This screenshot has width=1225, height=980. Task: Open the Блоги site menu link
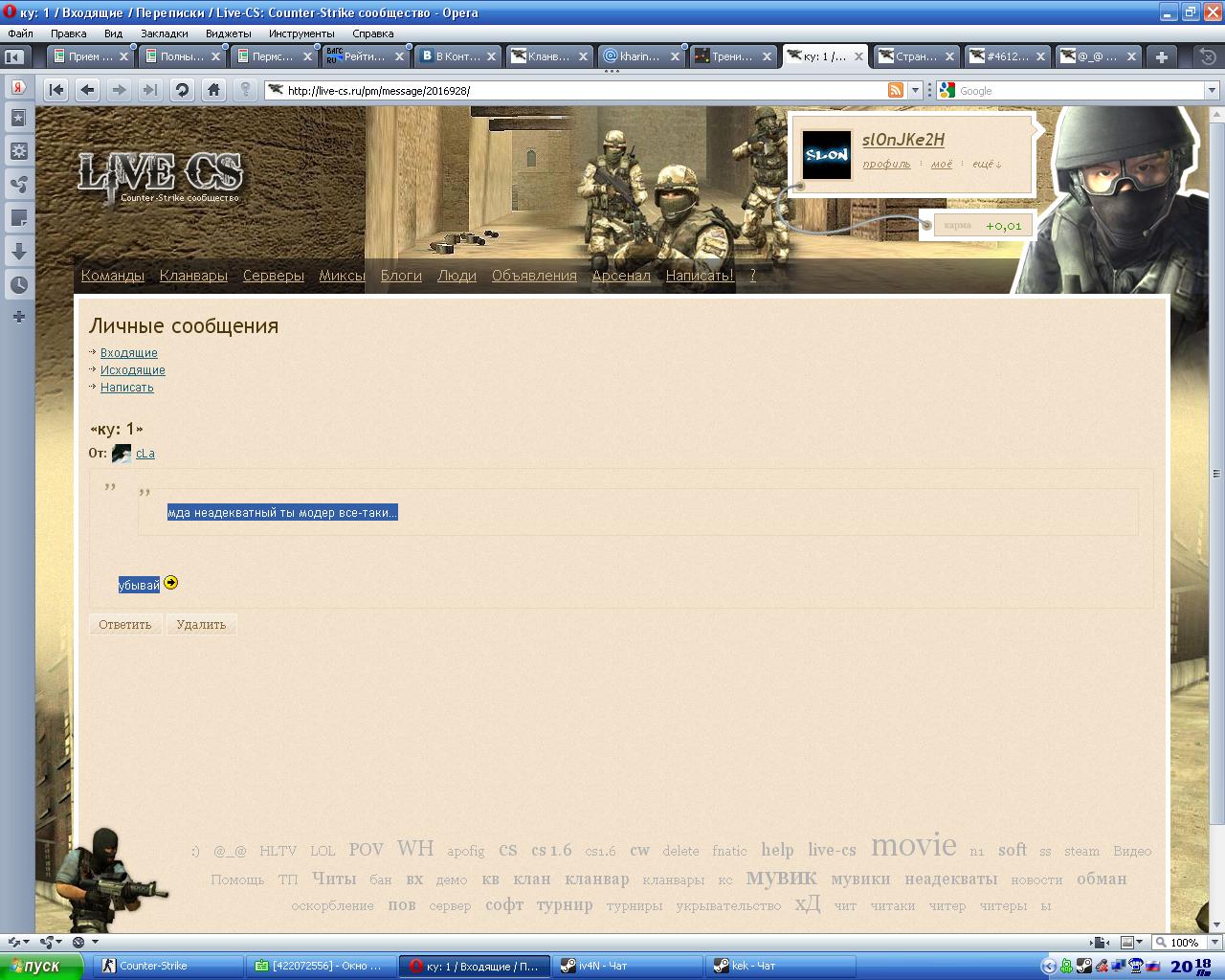[x=401, y=276]
